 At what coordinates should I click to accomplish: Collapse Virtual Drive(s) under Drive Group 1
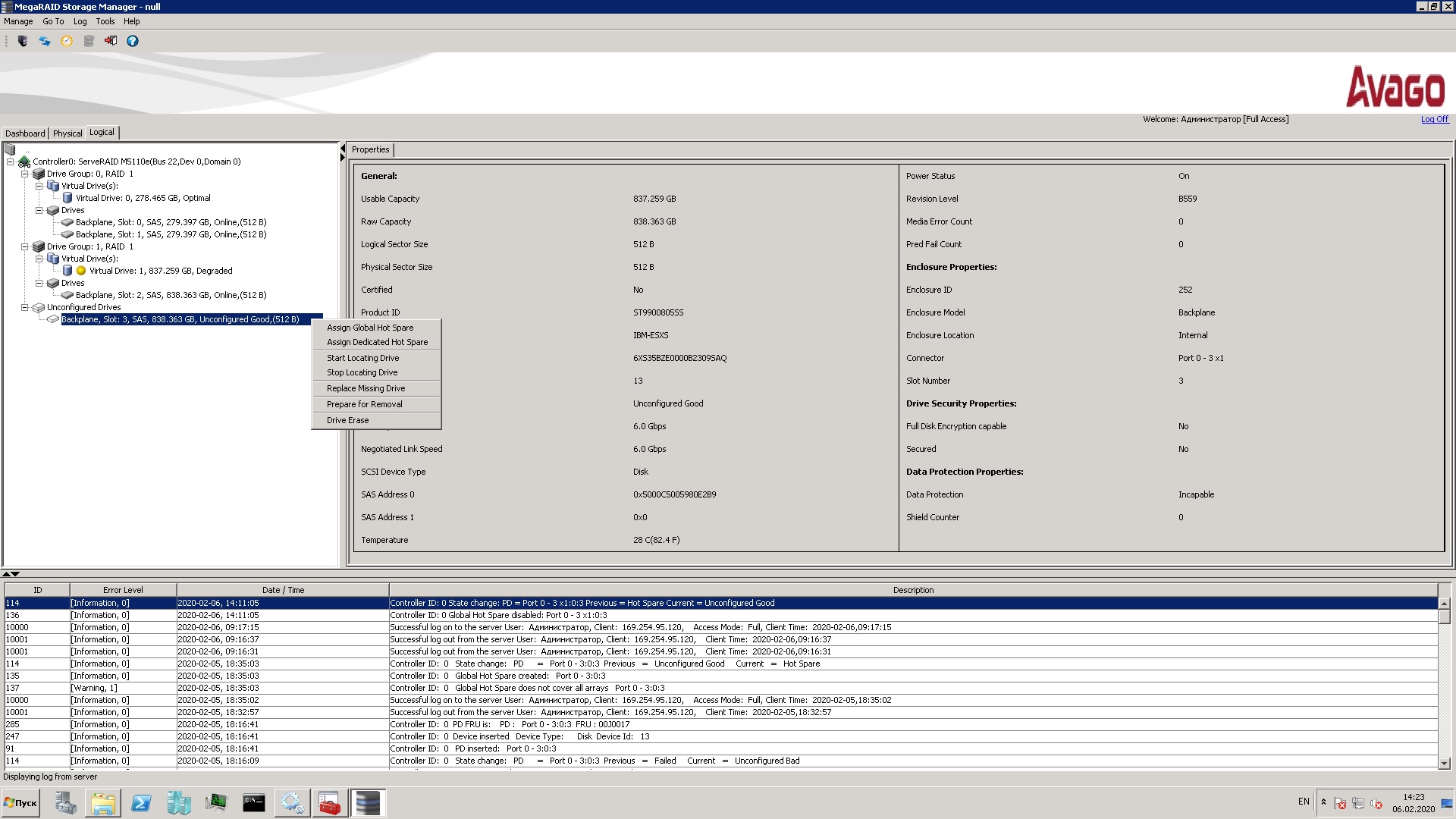[x=39, y=259]
